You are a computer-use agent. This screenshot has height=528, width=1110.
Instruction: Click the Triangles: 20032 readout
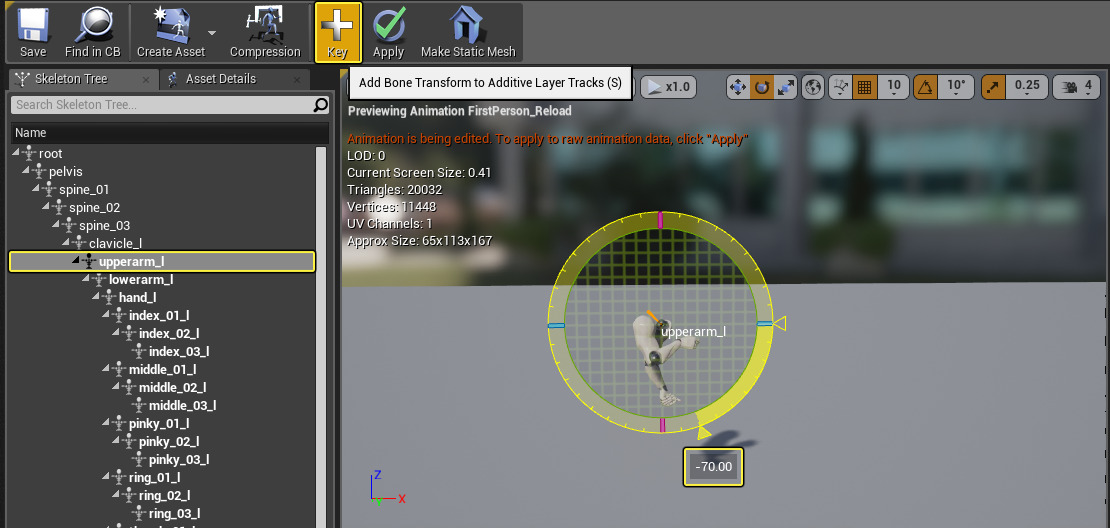395,190
